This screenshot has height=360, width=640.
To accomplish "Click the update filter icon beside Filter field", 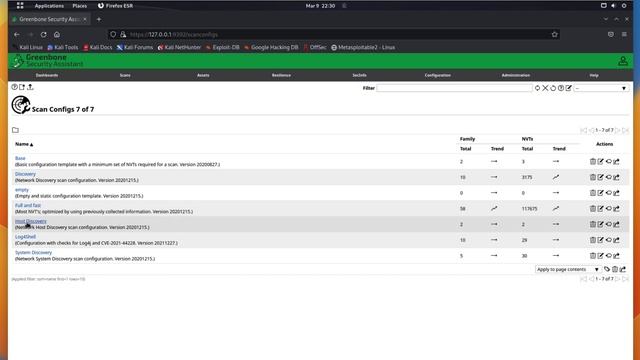I will click(x=537, y=88).
